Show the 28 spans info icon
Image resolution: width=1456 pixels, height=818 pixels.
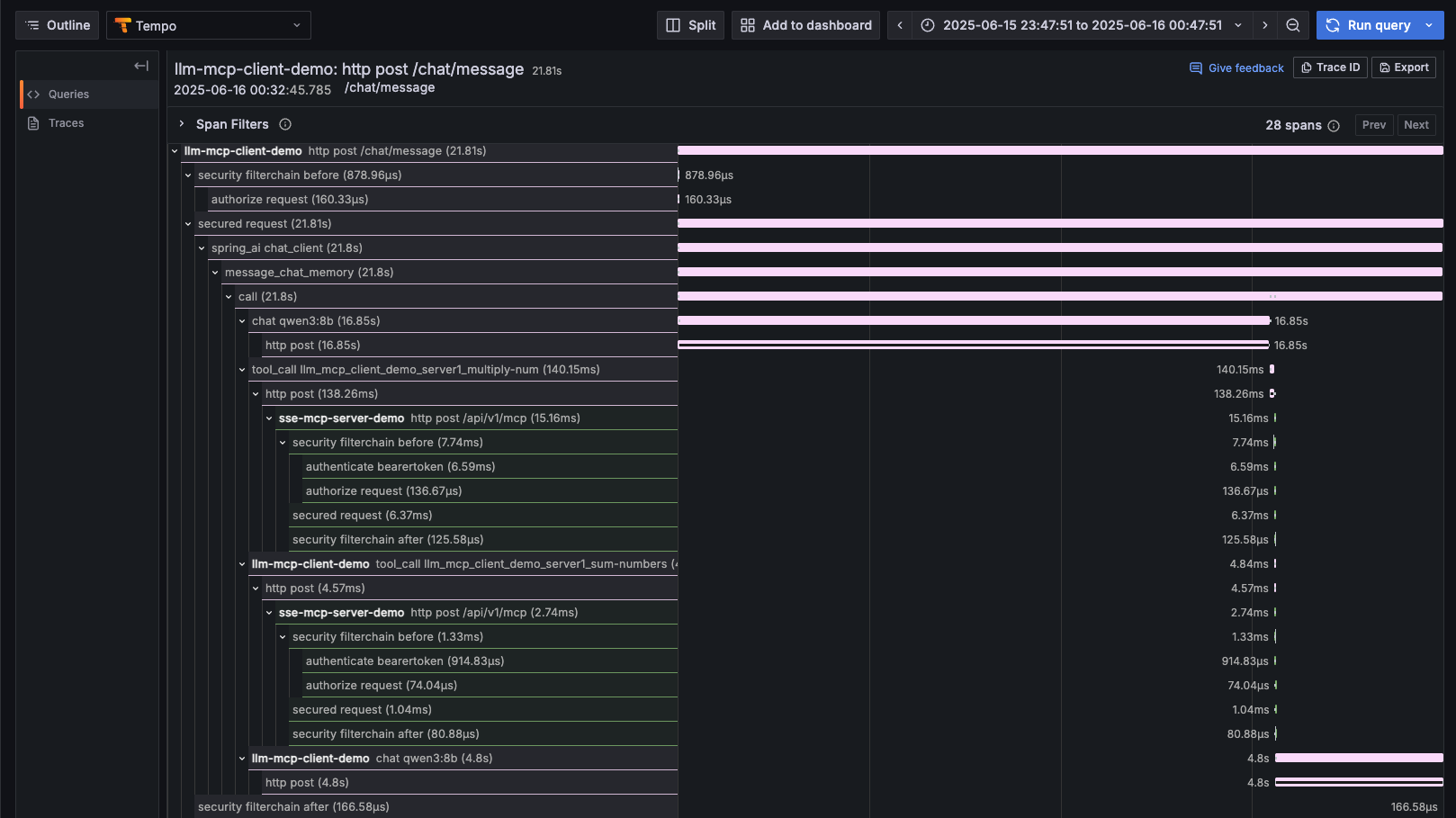point(1334,126)
